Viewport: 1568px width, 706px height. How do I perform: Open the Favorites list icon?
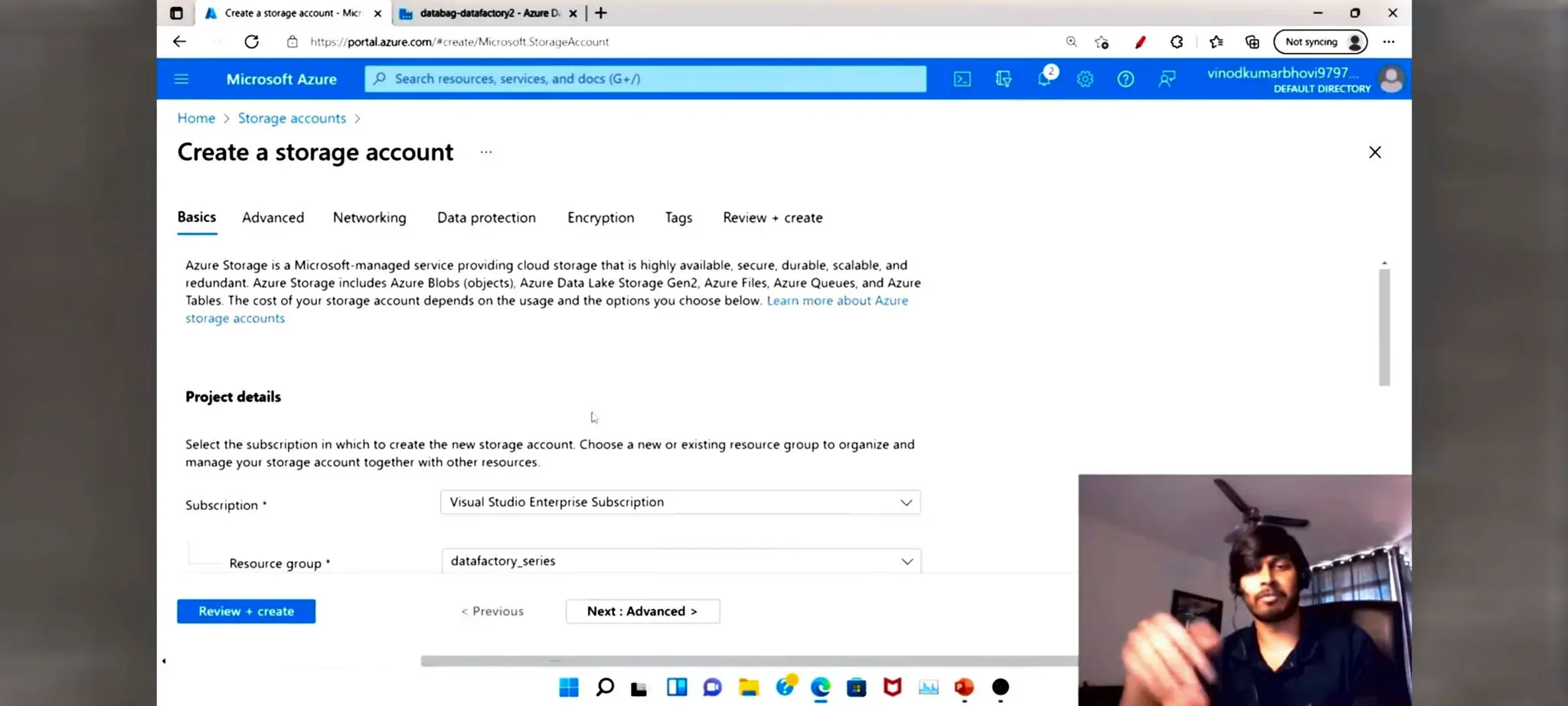[x=1216, y=42]
